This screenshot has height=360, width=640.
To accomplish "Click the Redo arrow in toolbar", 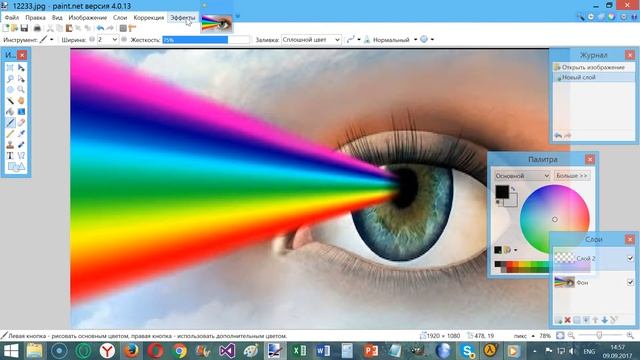I will coord(110,28).
